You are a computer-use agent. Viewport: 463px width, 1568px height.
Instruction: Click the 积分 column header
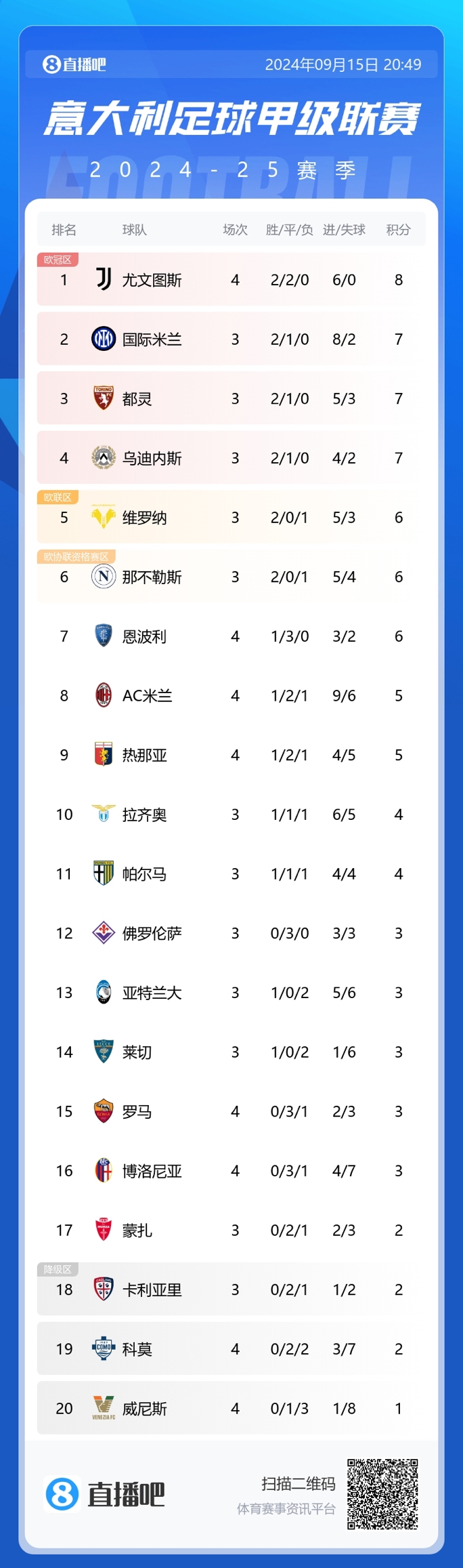click(398, 230)
